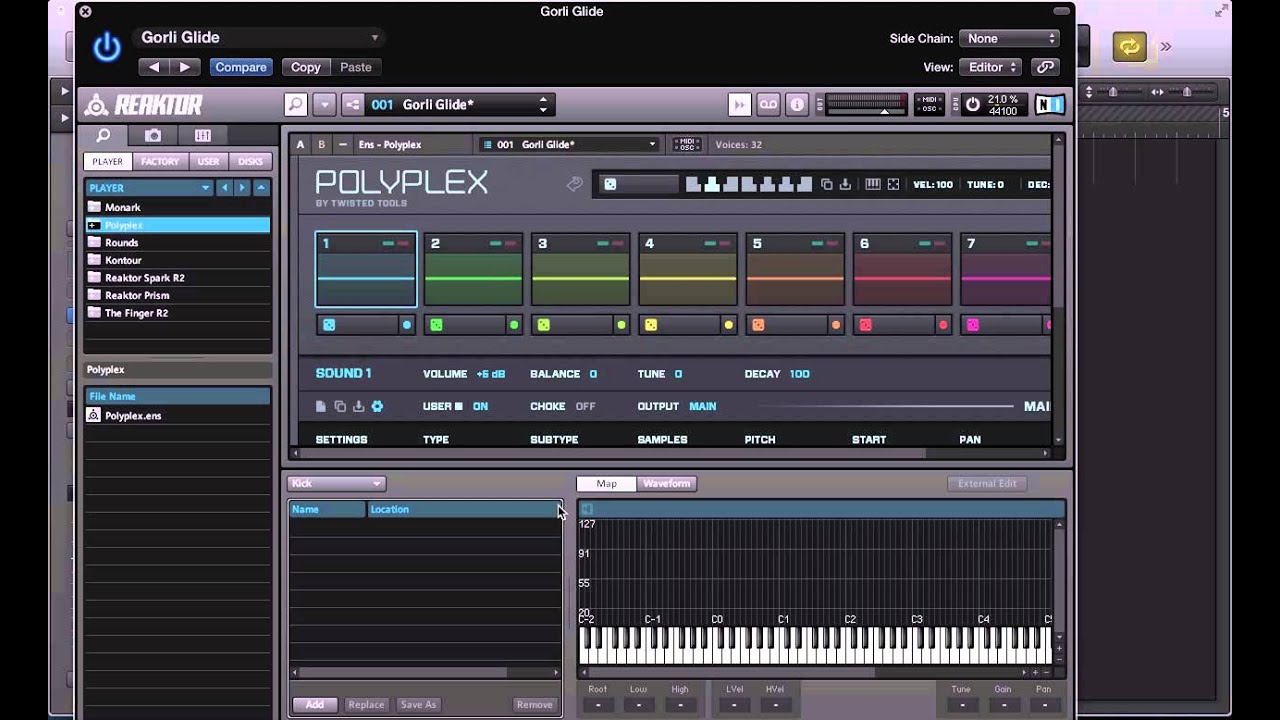Open the instrument snapshot dropdown in Polyplex header
The height and width of the screenshot is (720, 1280).
(x=569, y=144)
